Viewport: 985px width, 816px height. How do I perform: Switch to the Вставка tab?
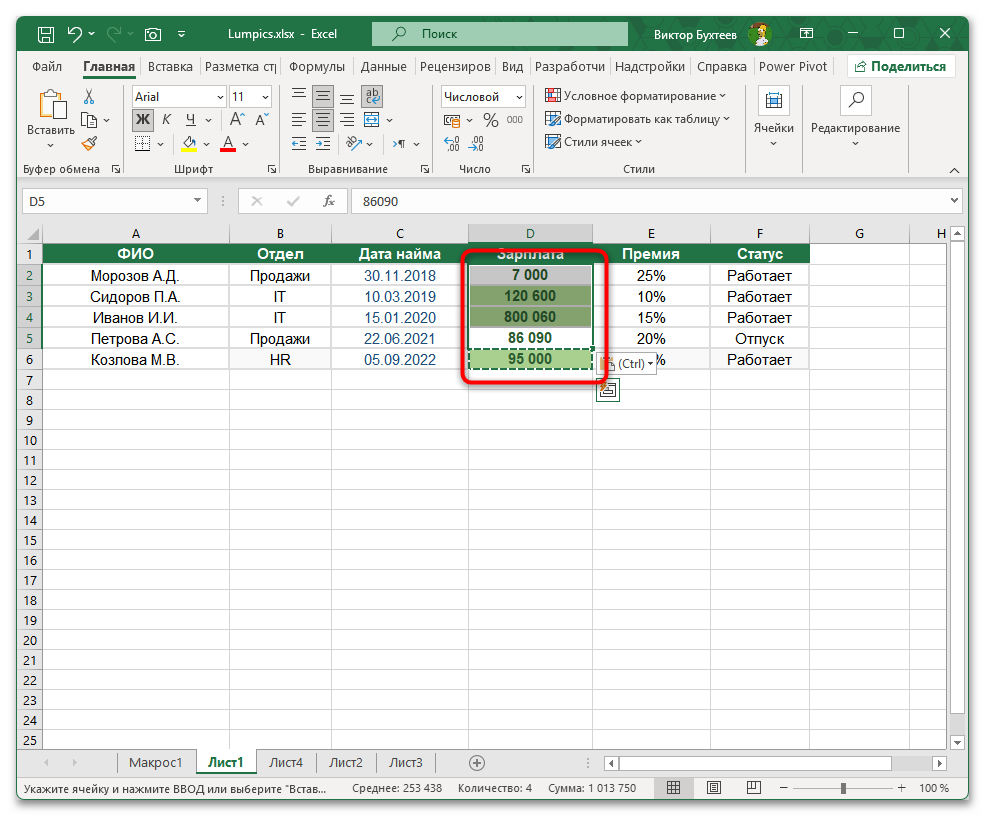[x=170, y=67]
